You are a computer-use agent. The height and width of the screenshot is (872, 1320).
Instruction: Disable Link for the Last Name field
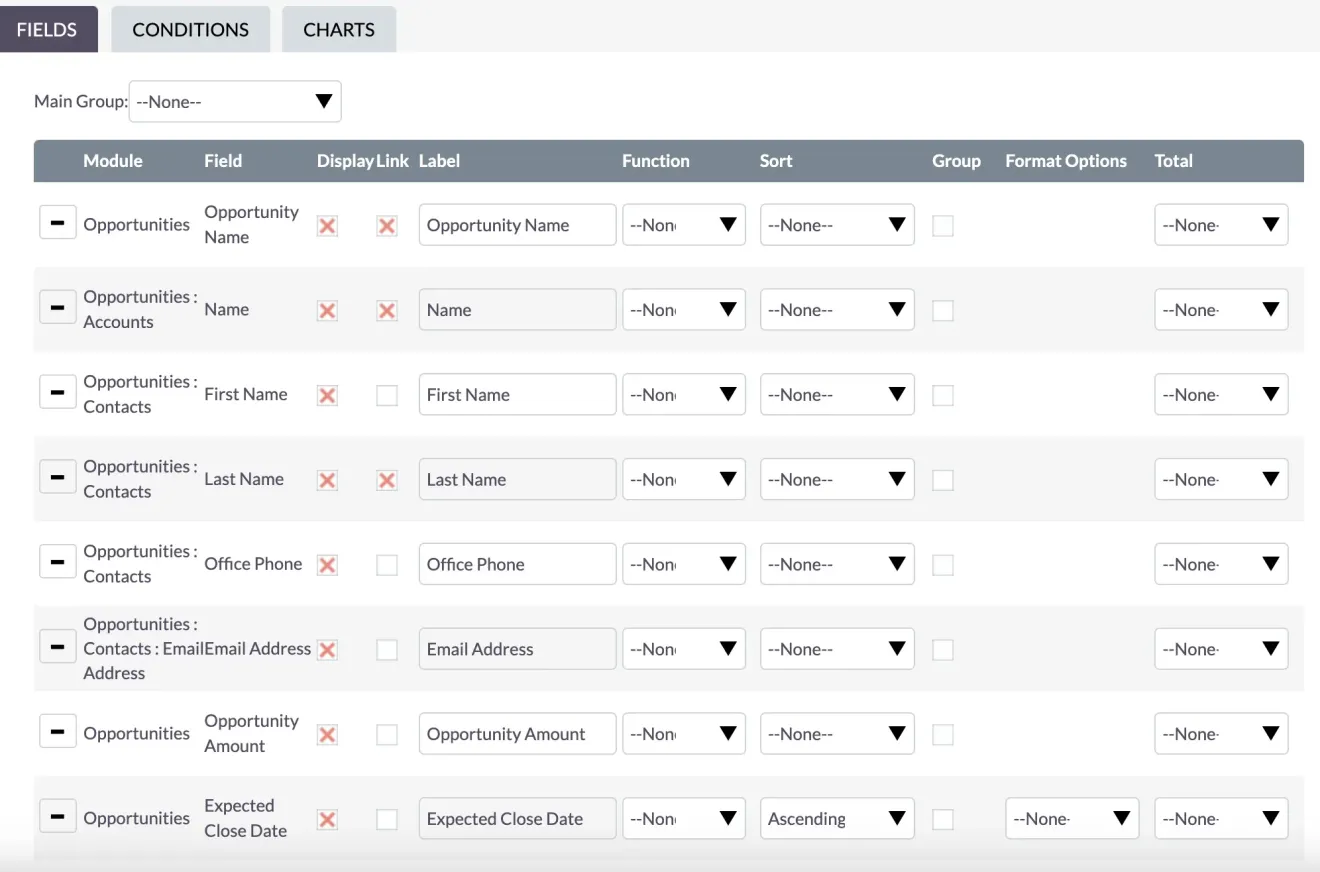coord(387,480)
